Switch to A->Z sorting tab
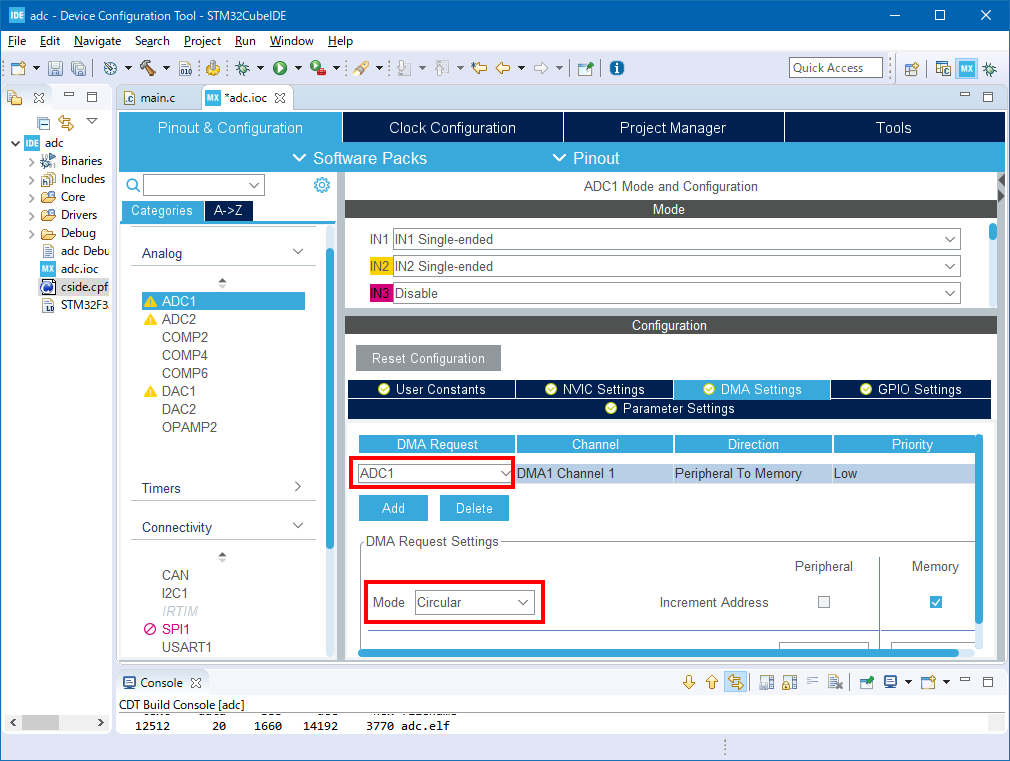This screenshot has height=761, width=1010. [x=228, y=211]
